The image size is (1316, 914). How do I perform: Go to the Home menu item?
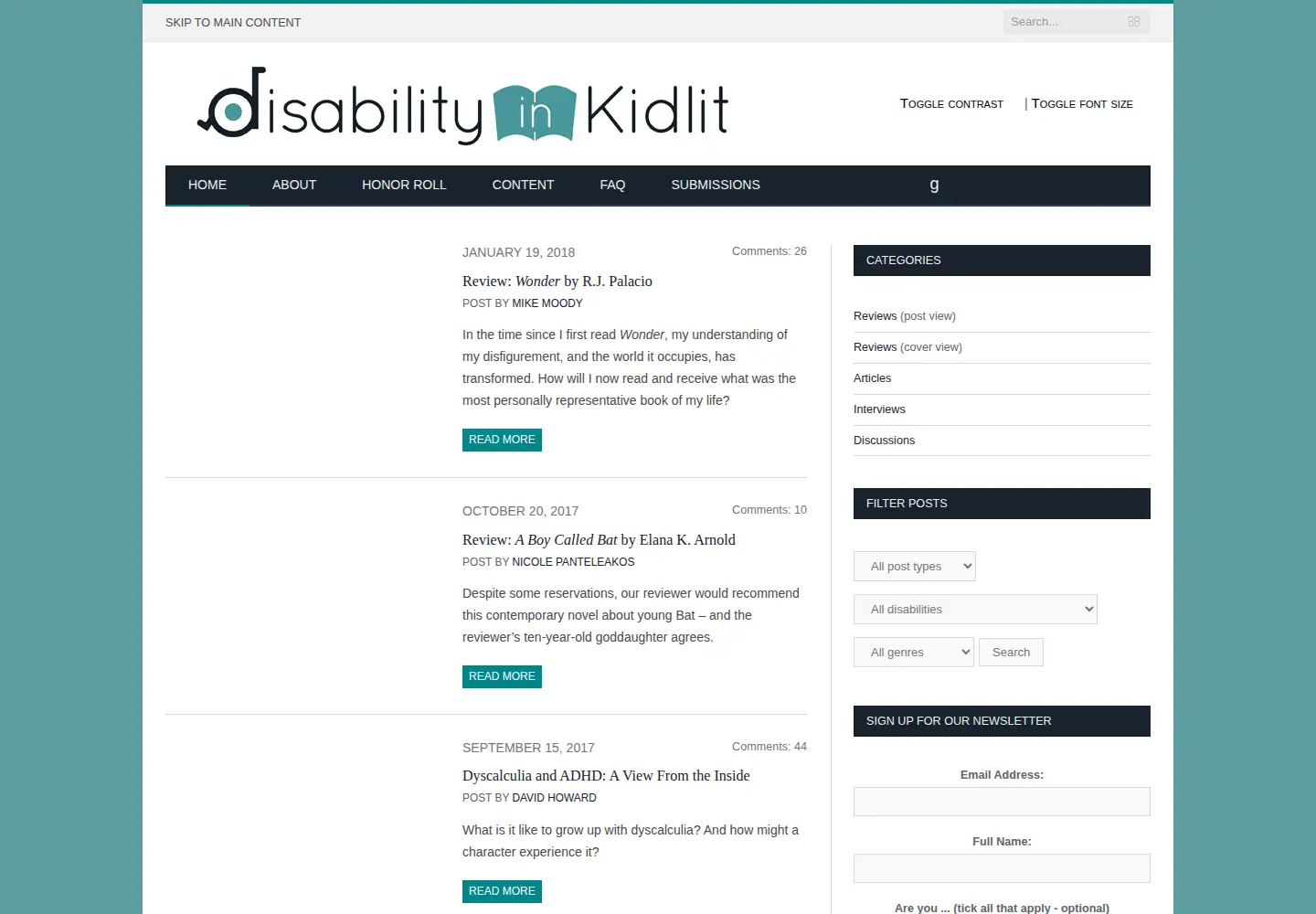pos(207,185)
